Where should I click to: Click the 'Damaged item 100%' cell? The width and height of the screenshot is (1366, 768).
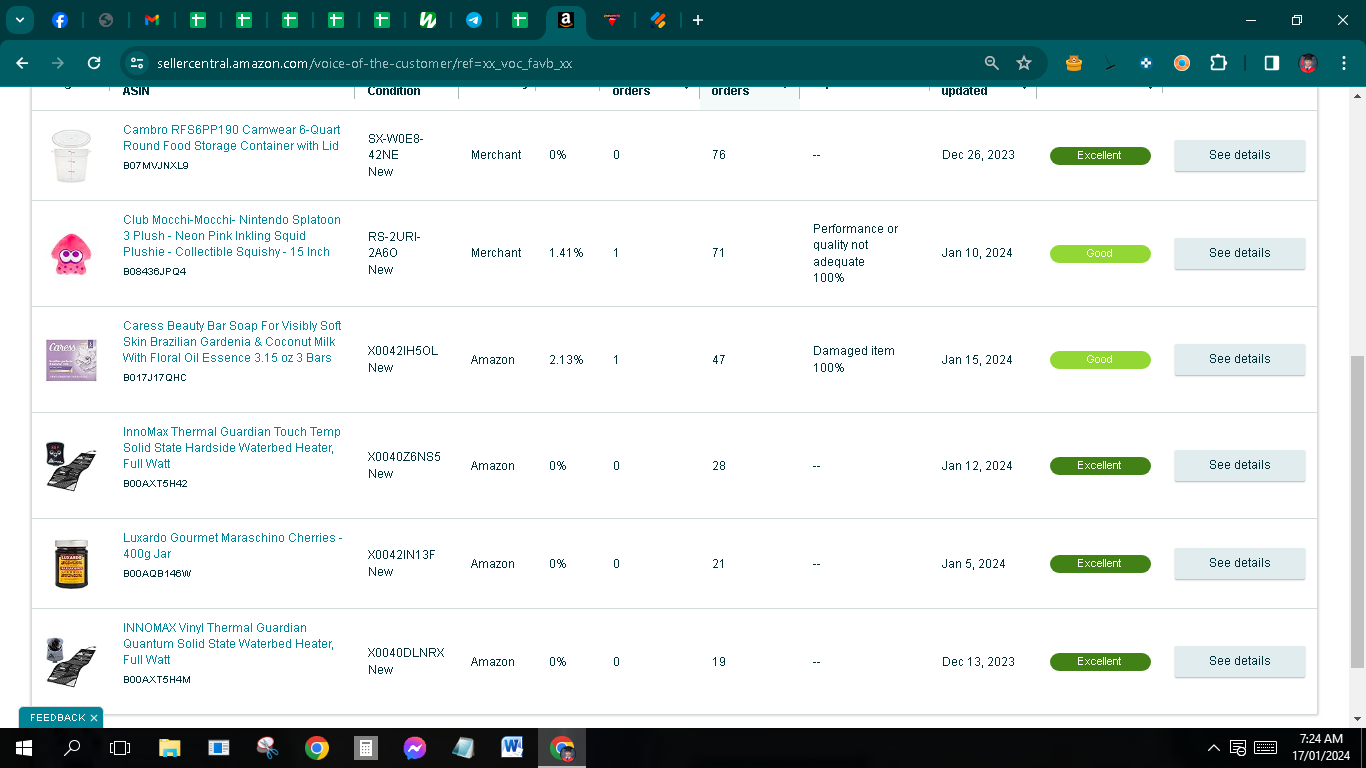854,360
